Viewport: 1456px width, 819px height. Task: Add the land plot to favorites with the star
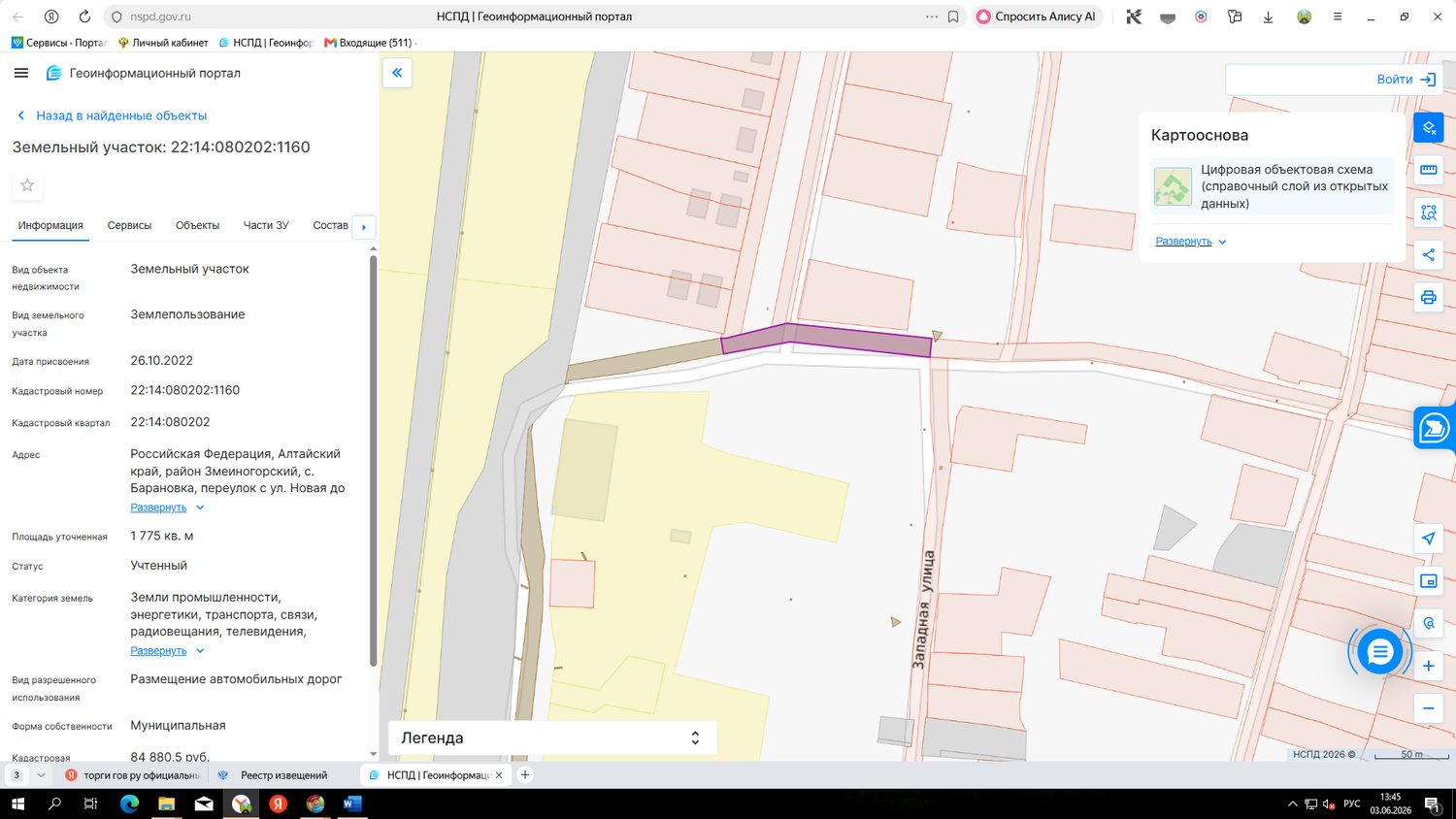pos(27,185)
